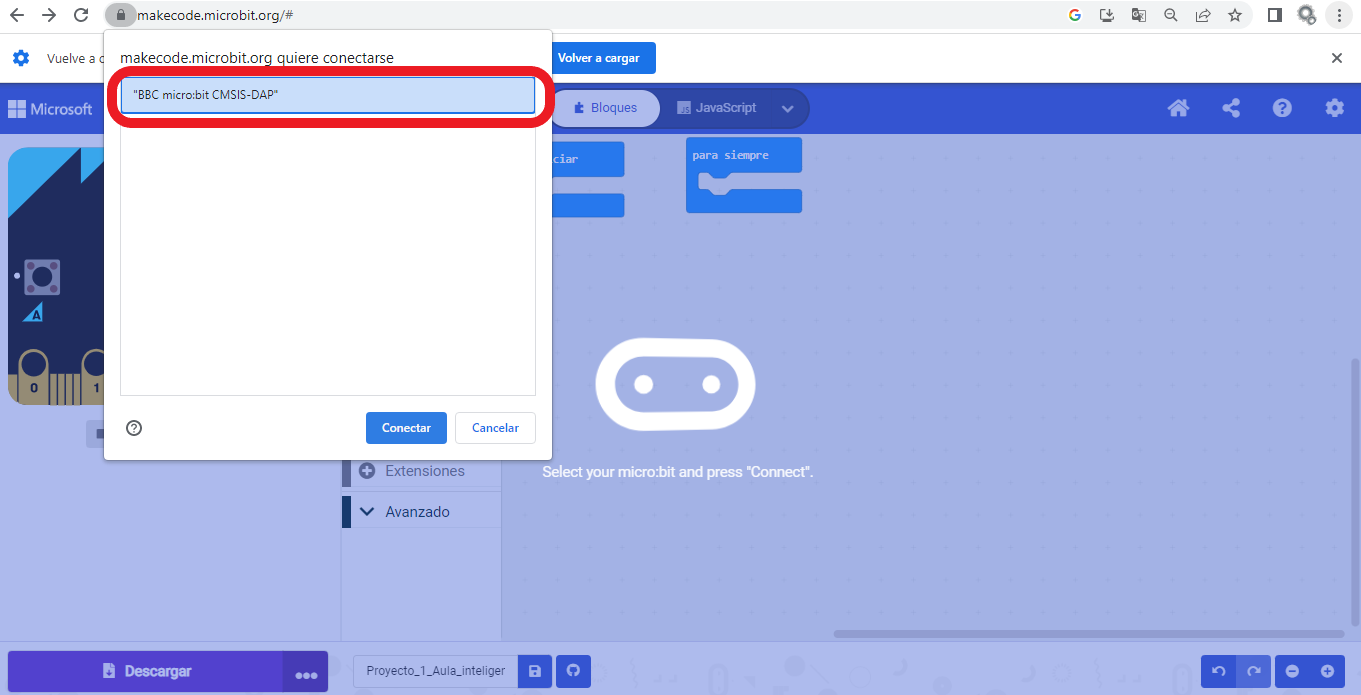Expand the JavaScript editor dropdown chevron

coord(787,108)
